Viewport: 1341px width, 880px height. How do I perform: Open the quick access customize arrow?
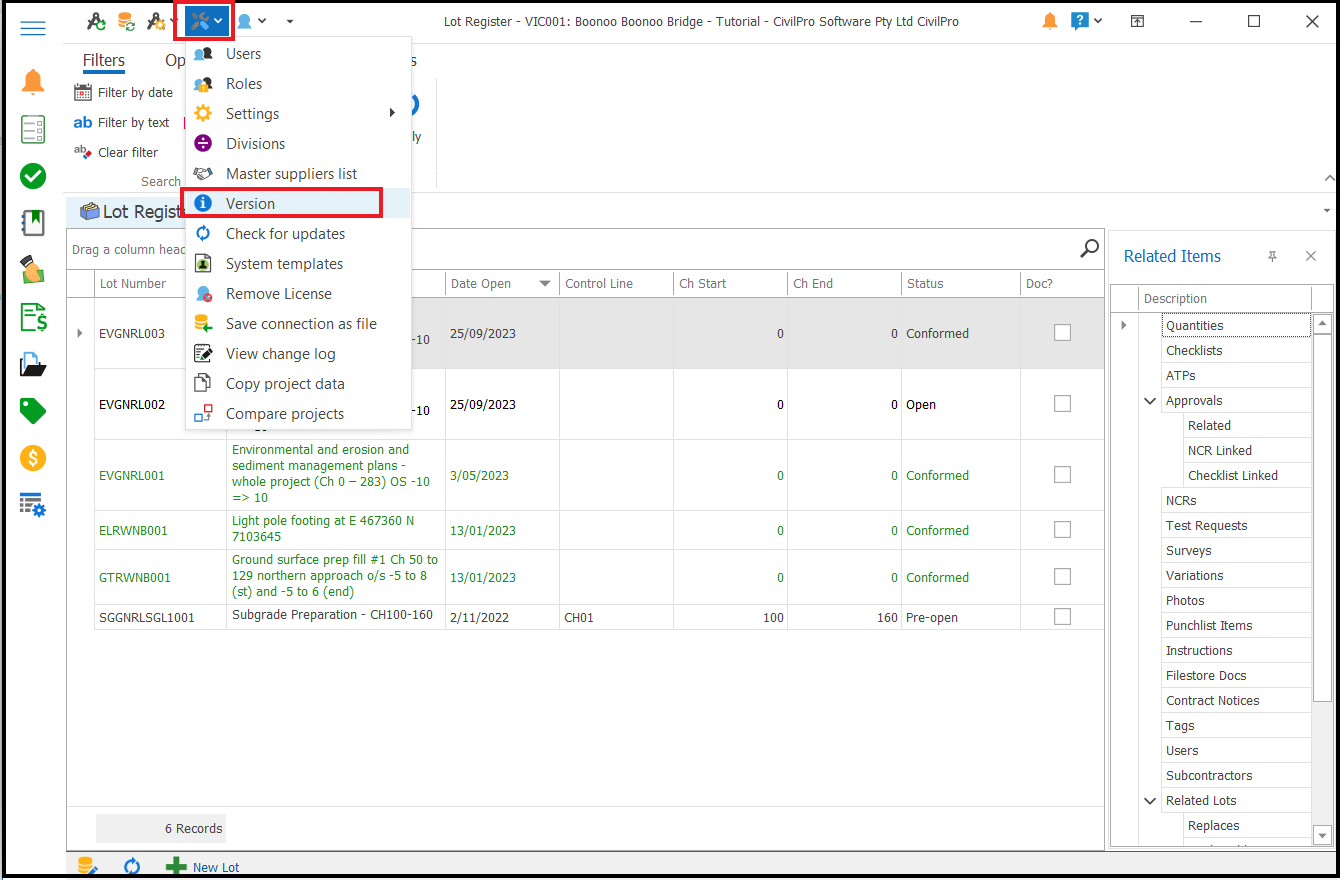point(290,21)
